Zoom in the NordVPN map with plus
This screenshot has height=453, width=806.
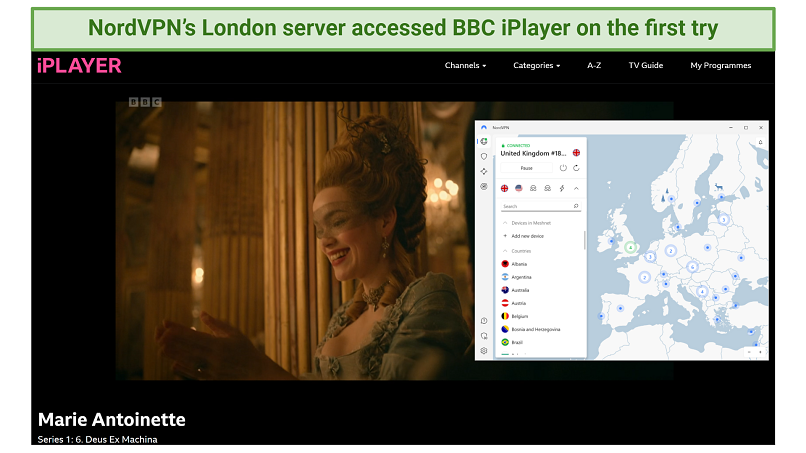pos(760,352)
